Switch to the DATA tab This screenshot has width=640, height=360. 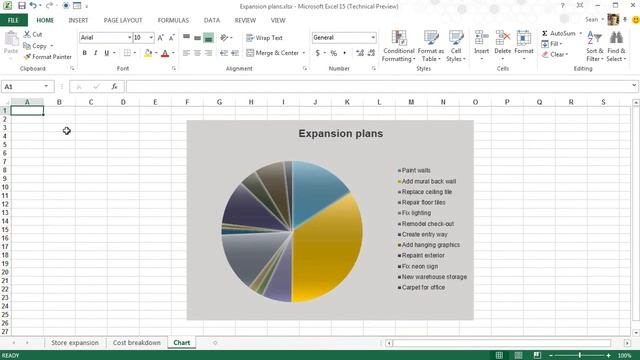point(211,20)
